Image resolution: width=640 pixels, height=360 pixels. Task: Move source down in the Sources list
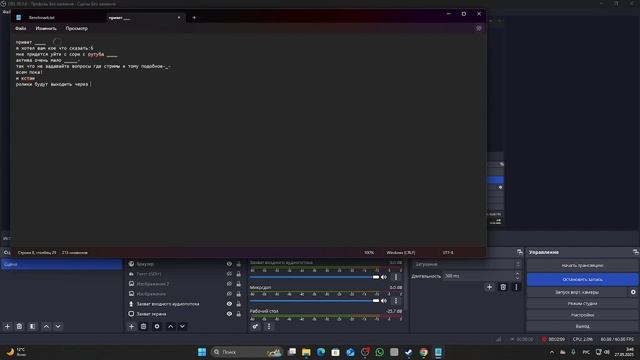tap(182, 327)
